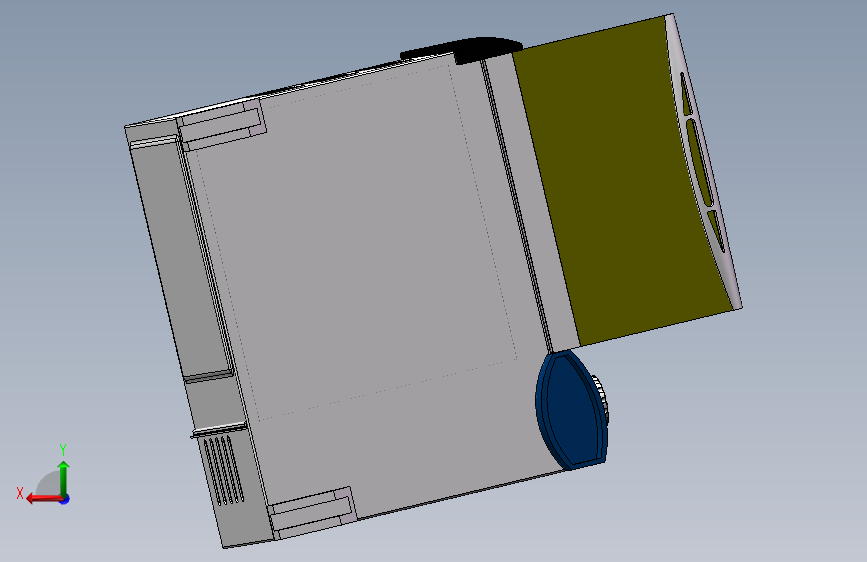Select the white curved slotted end plate
This screenshot has height=562, width=867.
click(x=703, y=160)
